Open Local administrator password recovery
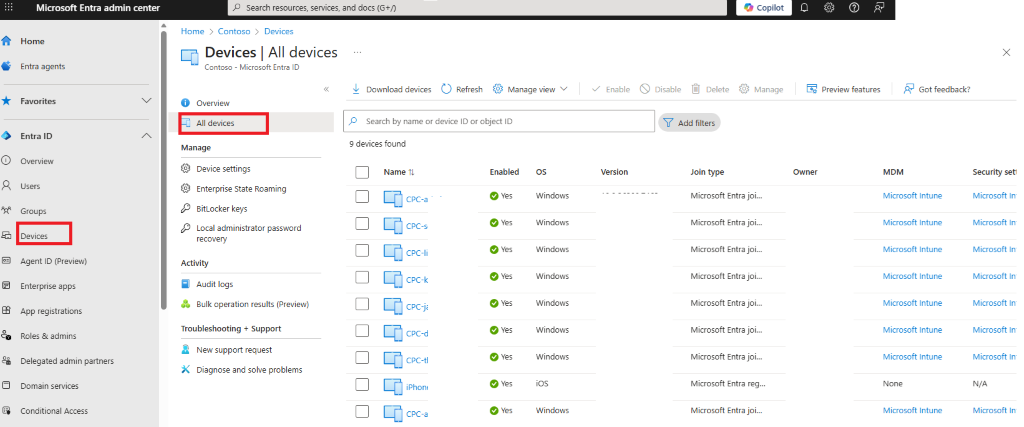 (x=249, y=234)
